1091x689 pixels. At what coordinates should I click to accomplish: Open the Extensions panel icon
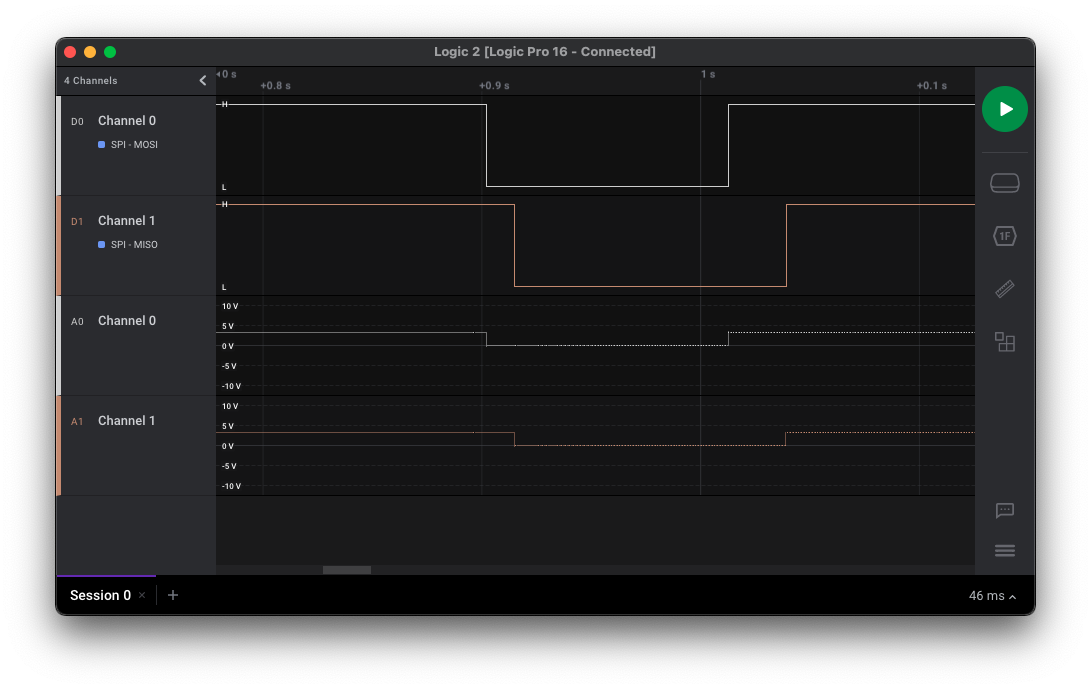click(1004, 342)
